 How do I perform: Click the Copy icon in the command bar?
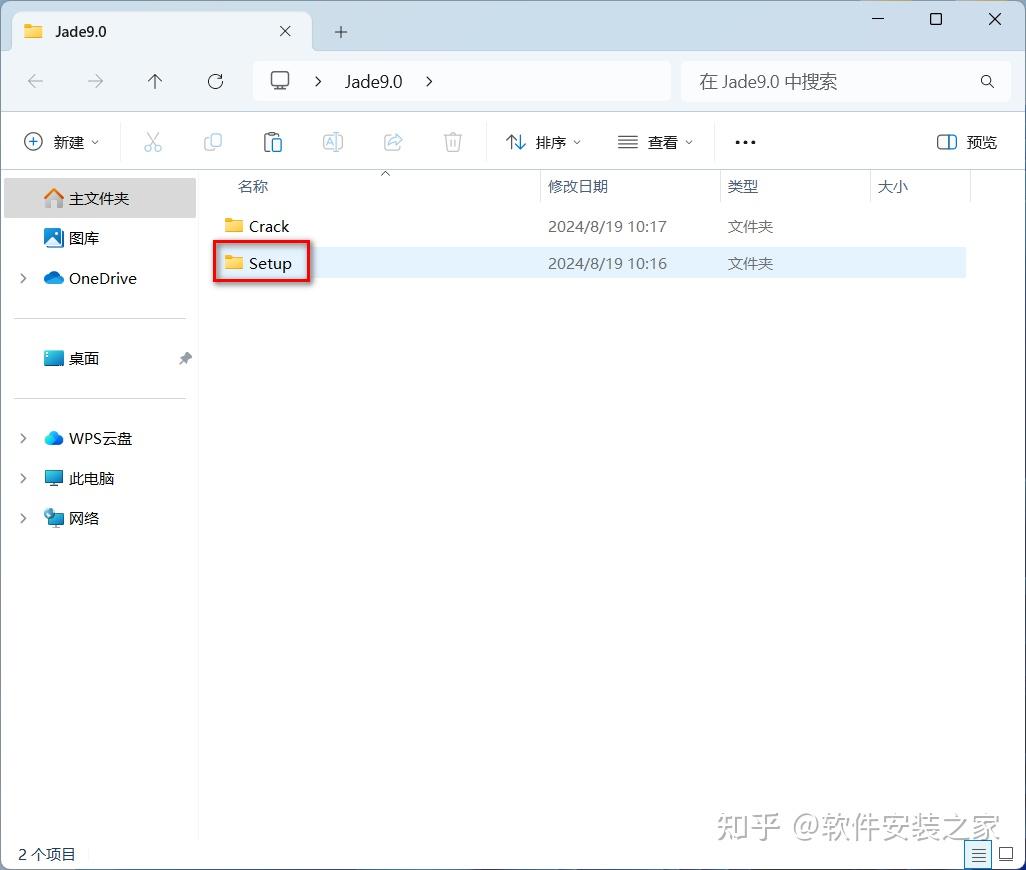tap(213, 141)
